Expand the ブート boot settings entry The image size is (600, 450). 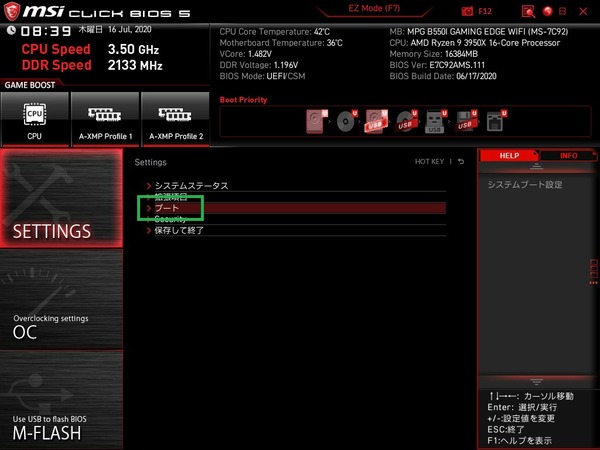pyautogui.click(x=166, y=208)
